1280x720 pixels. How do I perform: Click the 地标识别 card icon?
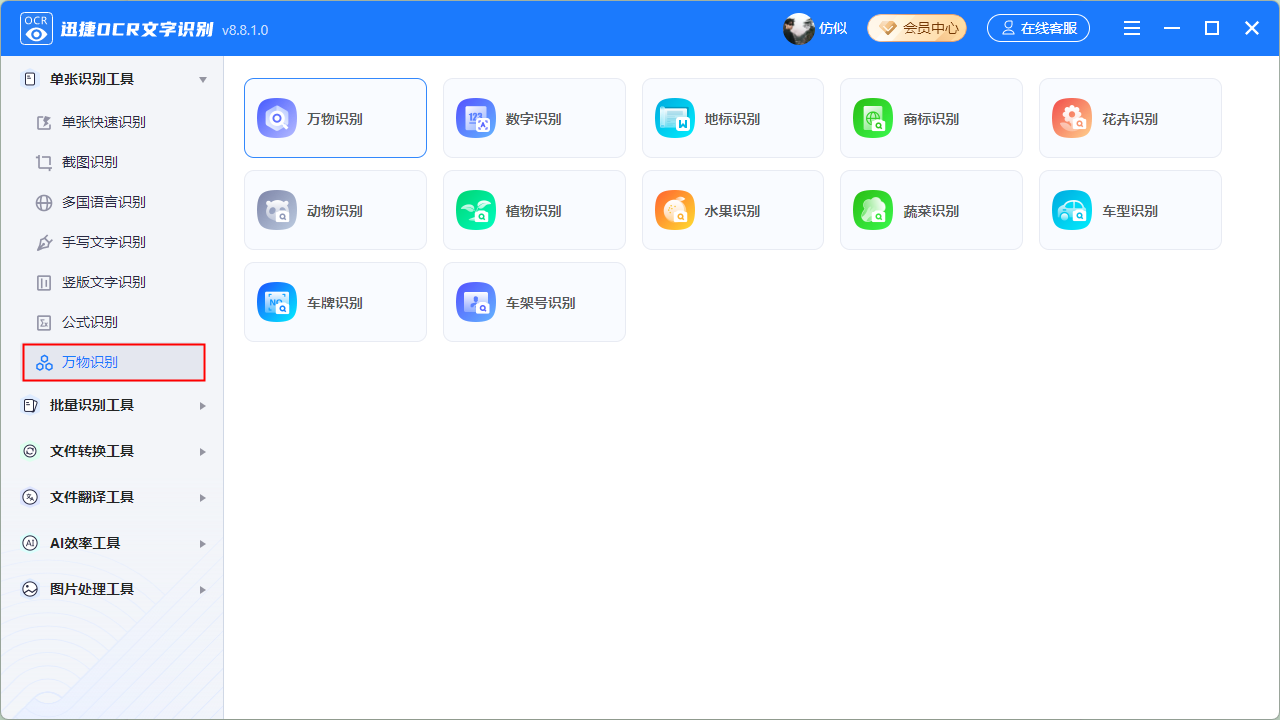pos(675,118)
